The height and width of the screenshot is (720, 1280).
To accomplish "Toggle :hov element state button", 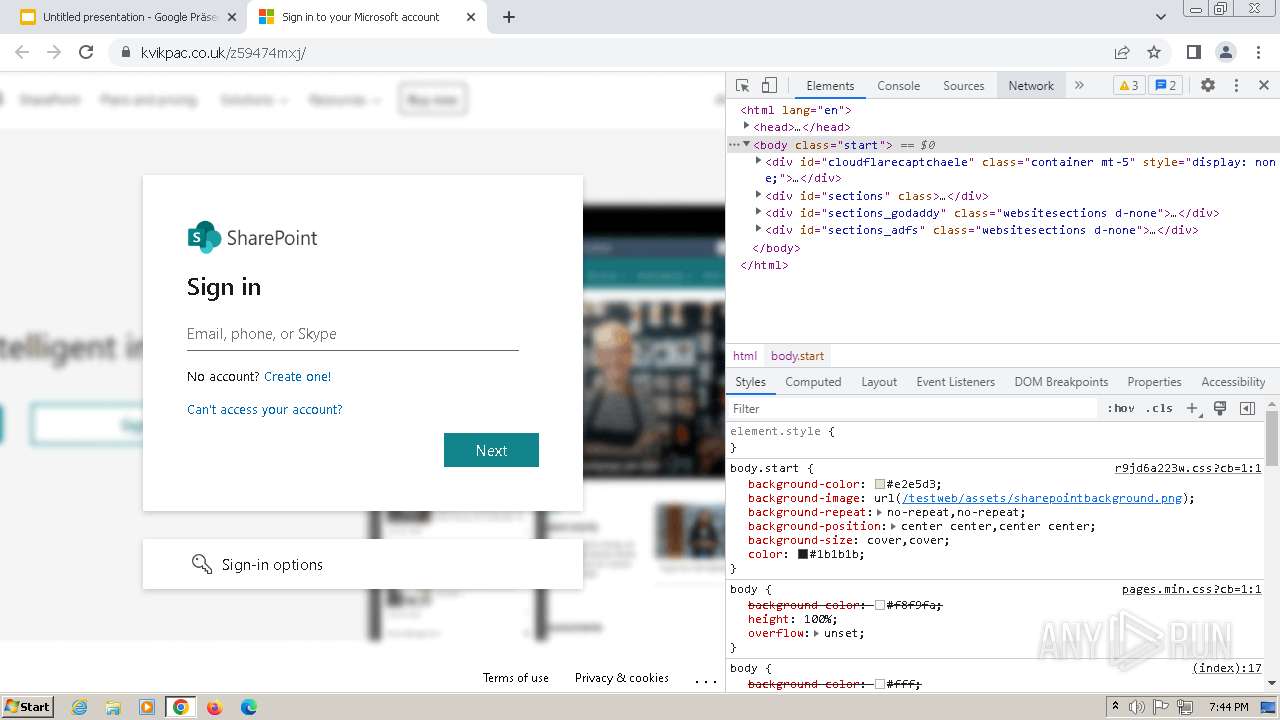I will pyautogui.click(x=1121, y=408).
